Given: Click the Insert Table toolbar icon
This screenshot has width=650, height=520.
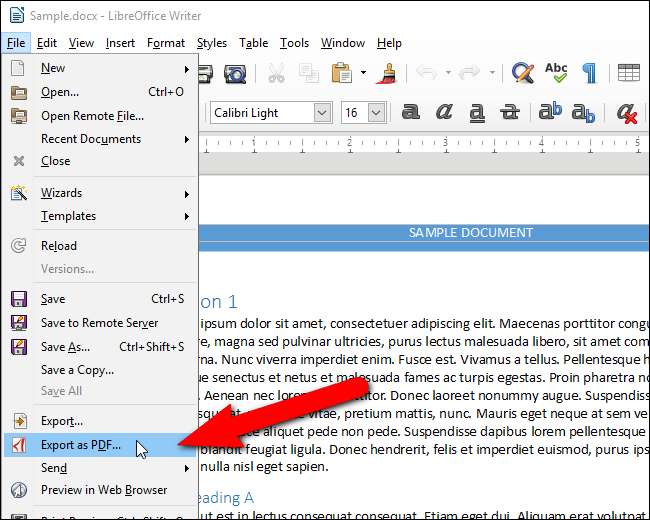Looking at the screenshot, I should click(x=629, y=73).
